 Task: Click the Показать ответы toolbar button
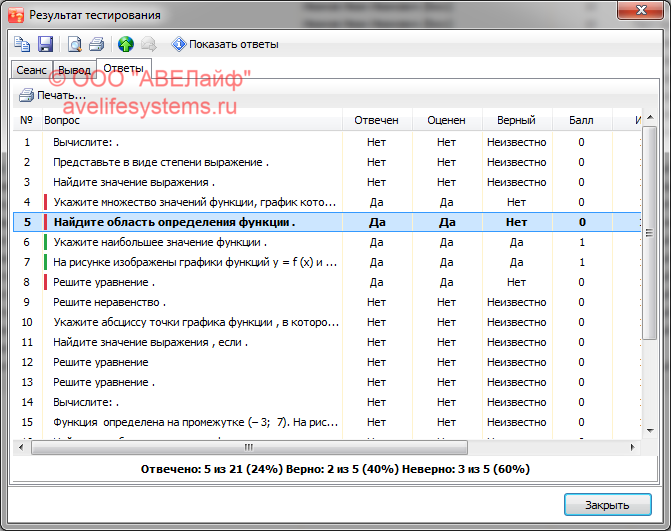click(225, 44)
